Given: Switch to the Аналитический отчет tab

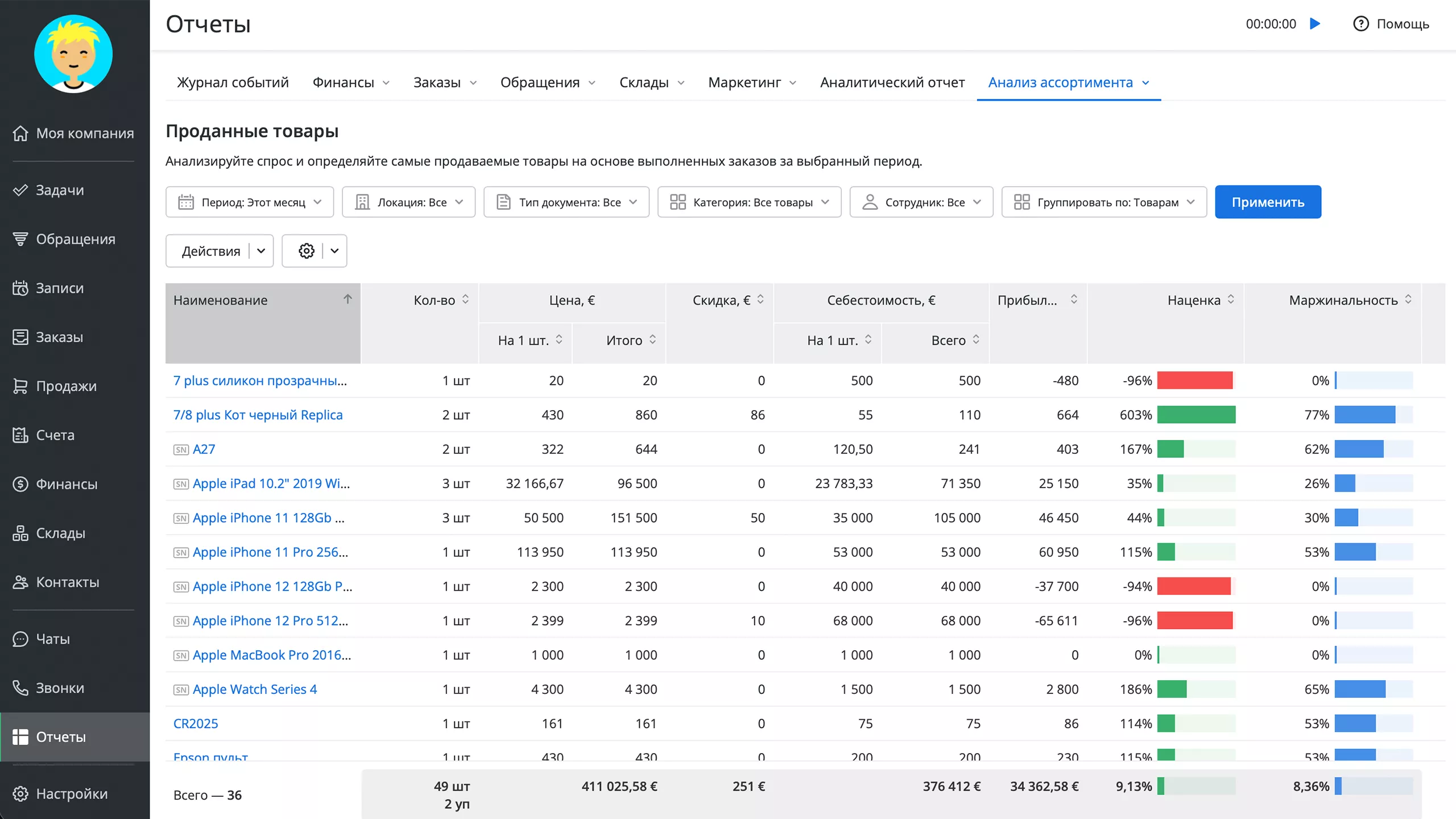Looking at the screenshot, I should point(892,82).
